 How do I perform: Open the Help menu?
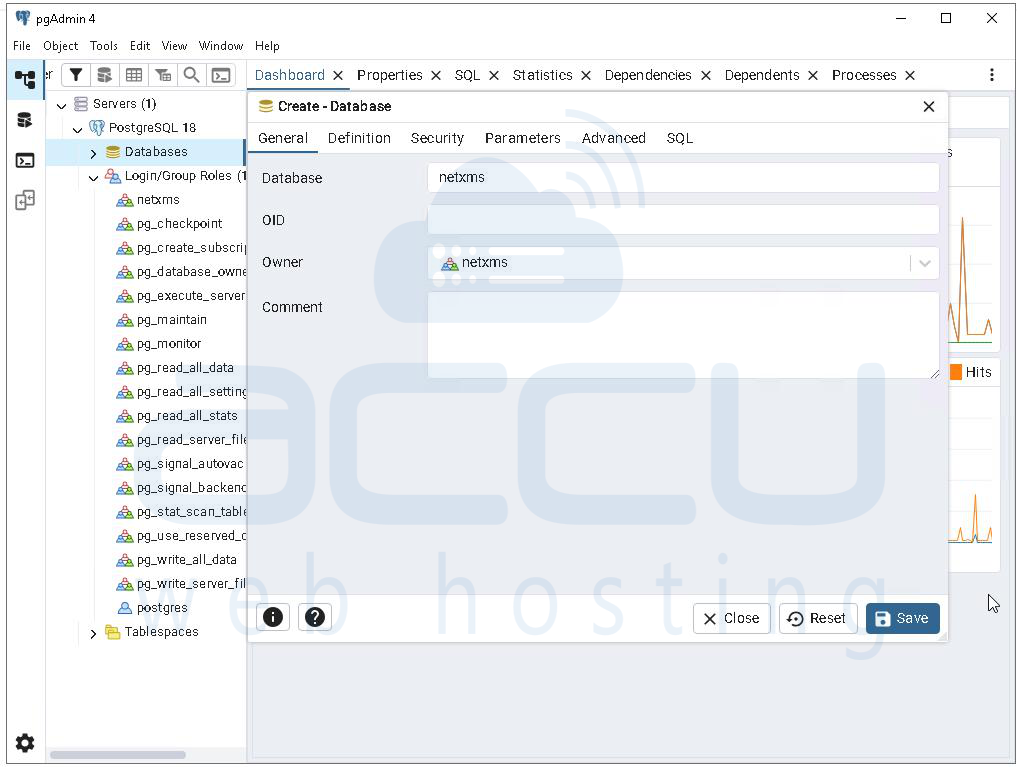pos(267,45)
